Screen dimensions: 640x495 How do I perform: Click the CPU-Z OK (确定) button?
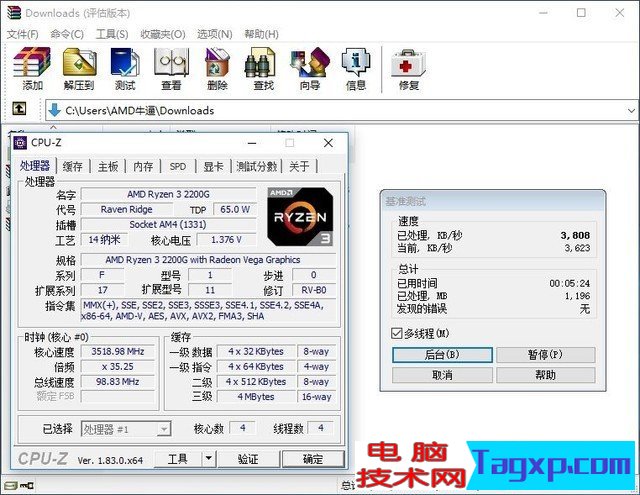[313, 459]
